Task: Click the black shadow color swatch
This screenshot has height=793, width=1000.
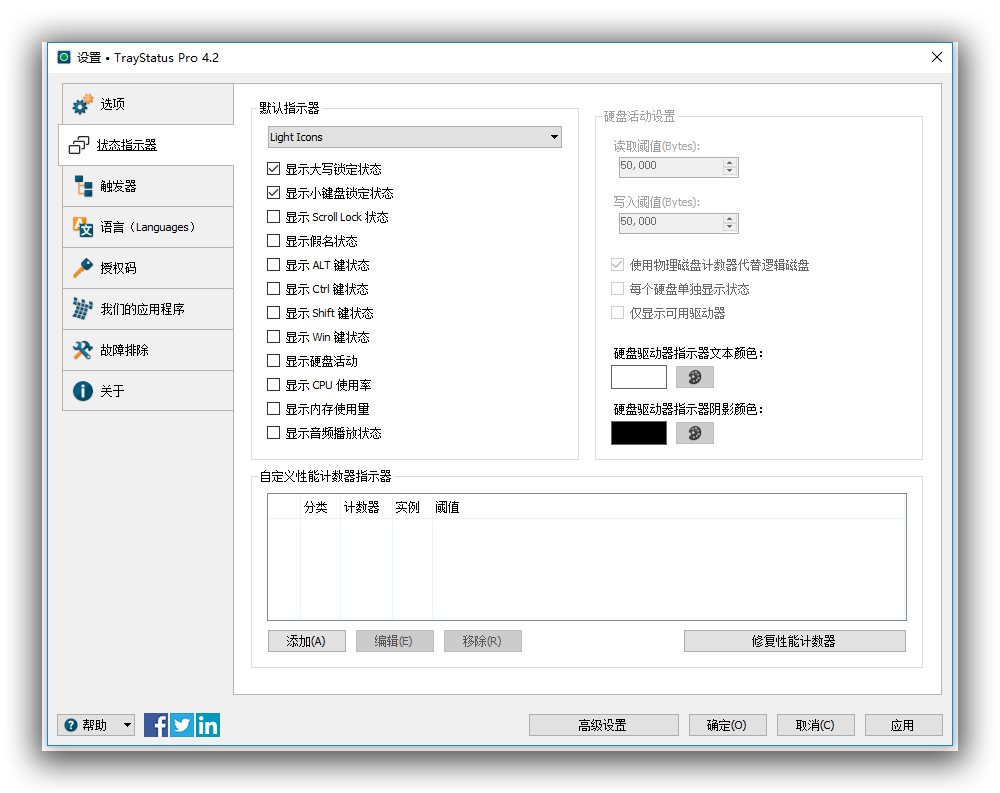Action: (638, 433)
